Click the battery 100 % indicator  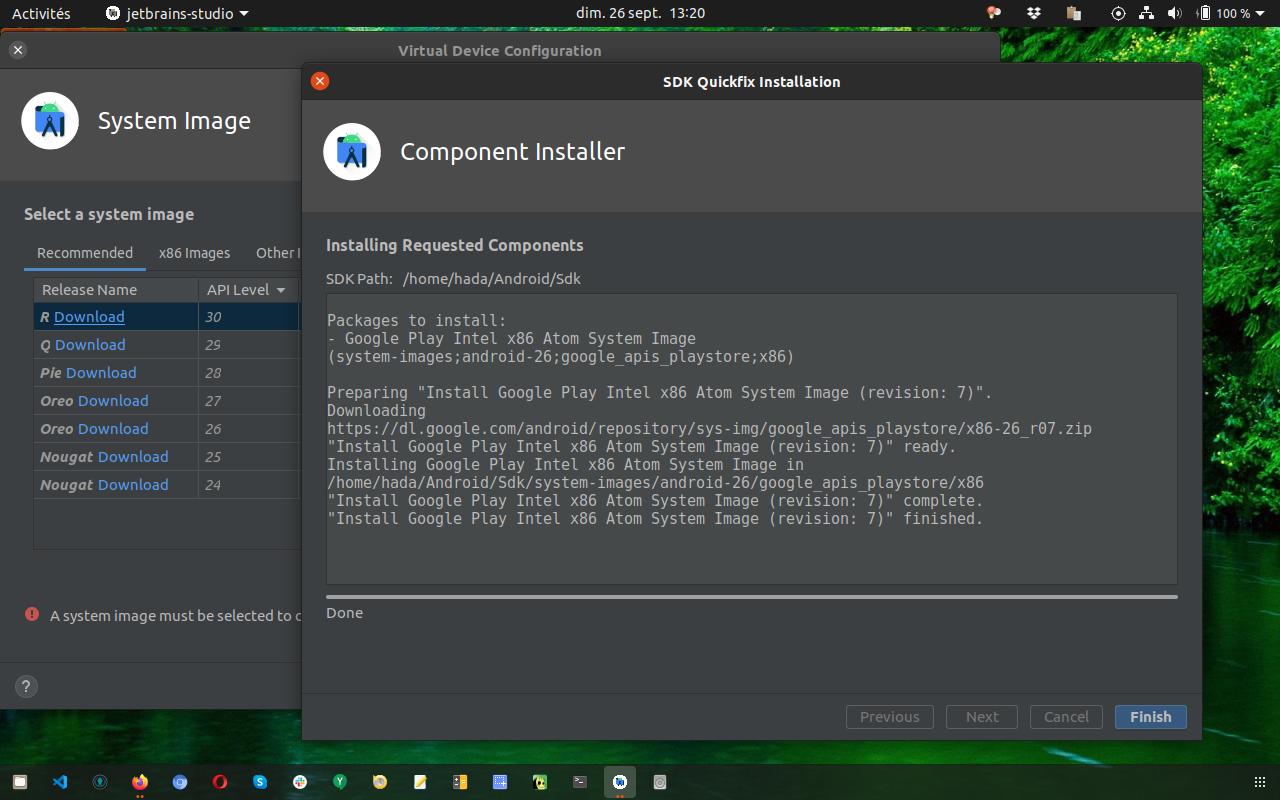pyautogui.click(x=1225, y=13)
